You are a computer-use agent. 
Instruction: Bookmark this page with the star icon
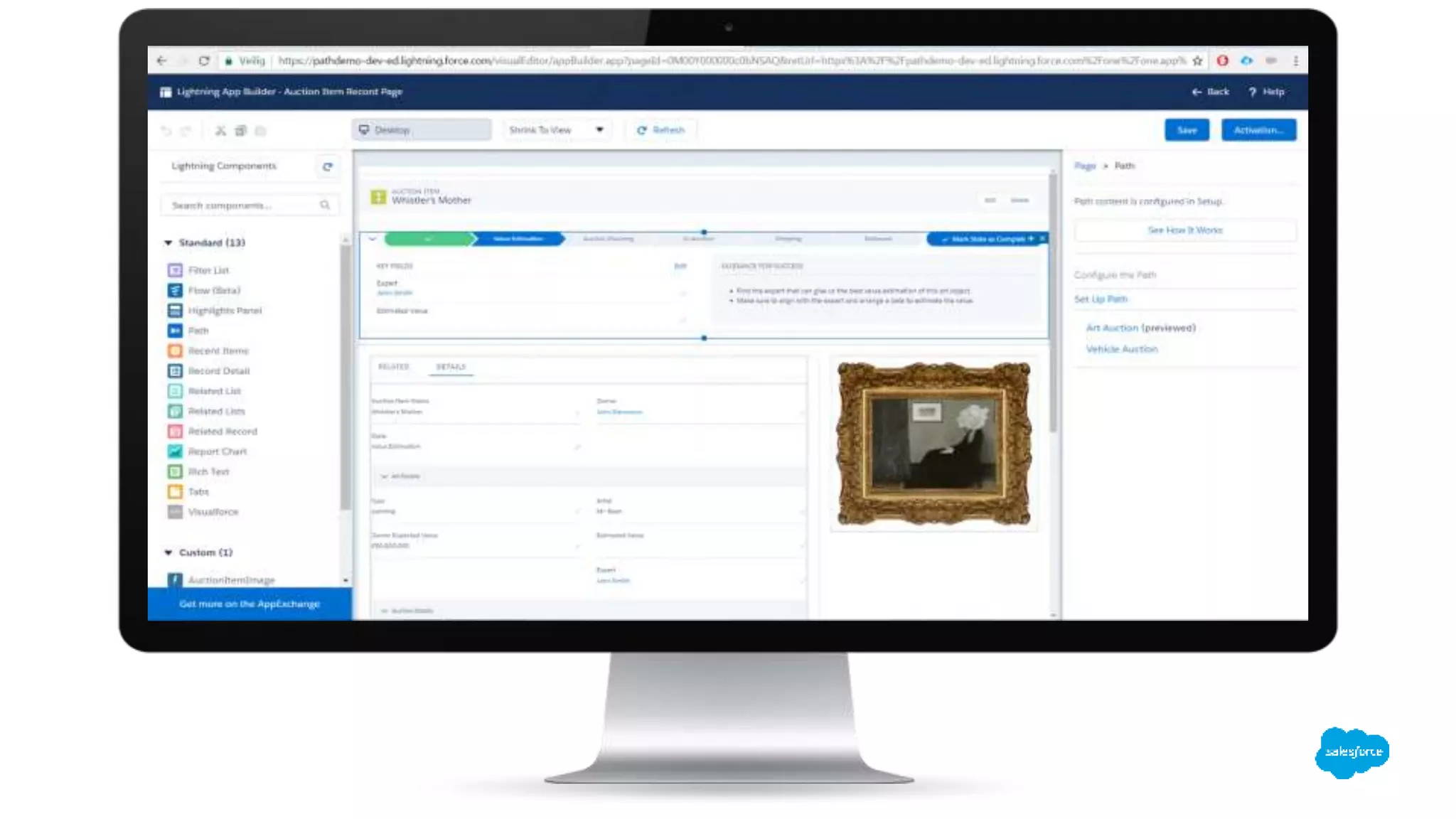(1197, 61)
